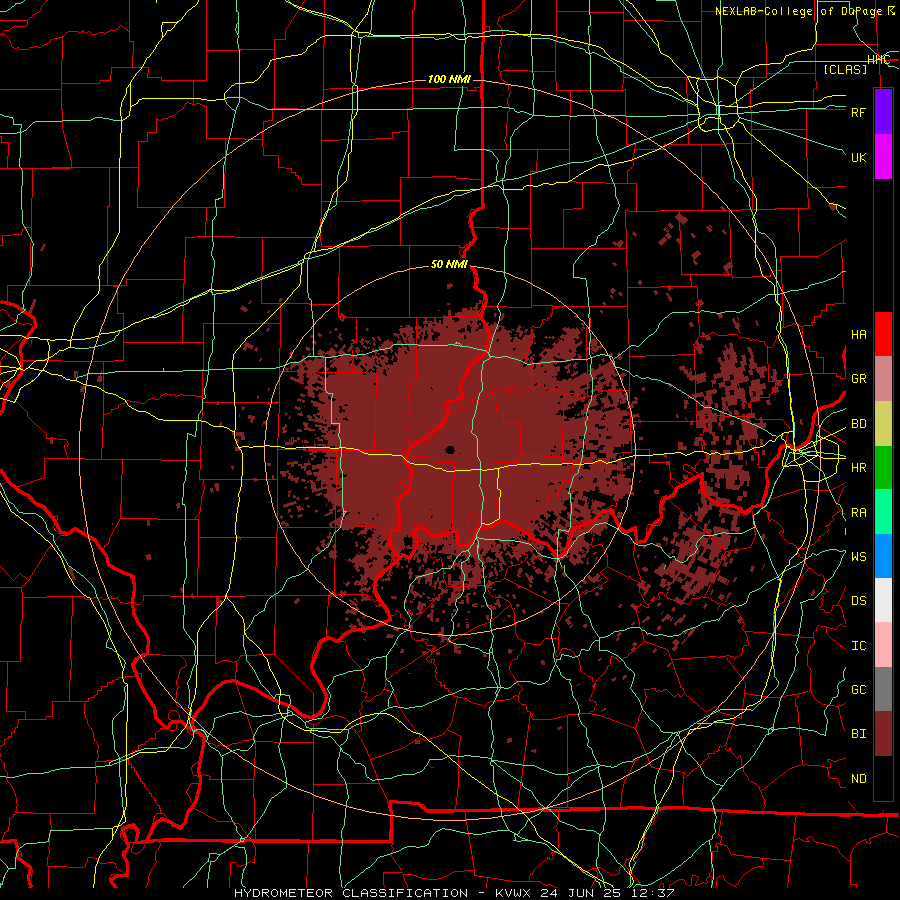Click the 50 NMI range ring label
Viewport: 900px width, 900px height.
(449, 265)
